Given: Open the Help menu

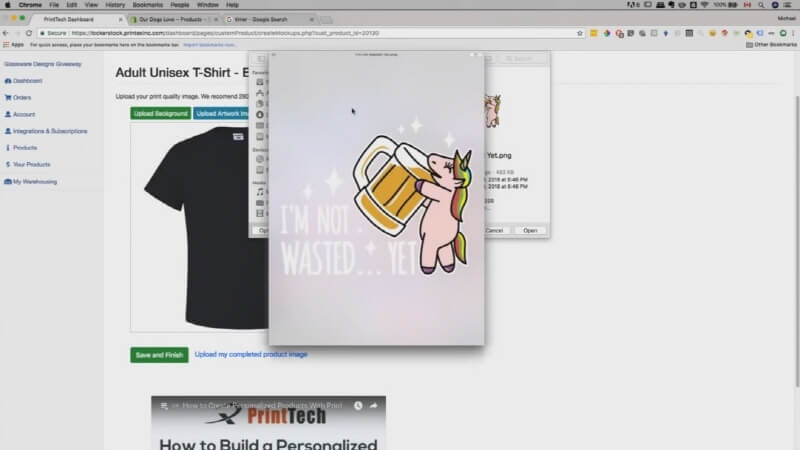Looking at the screenshot, I should point(232,5).
